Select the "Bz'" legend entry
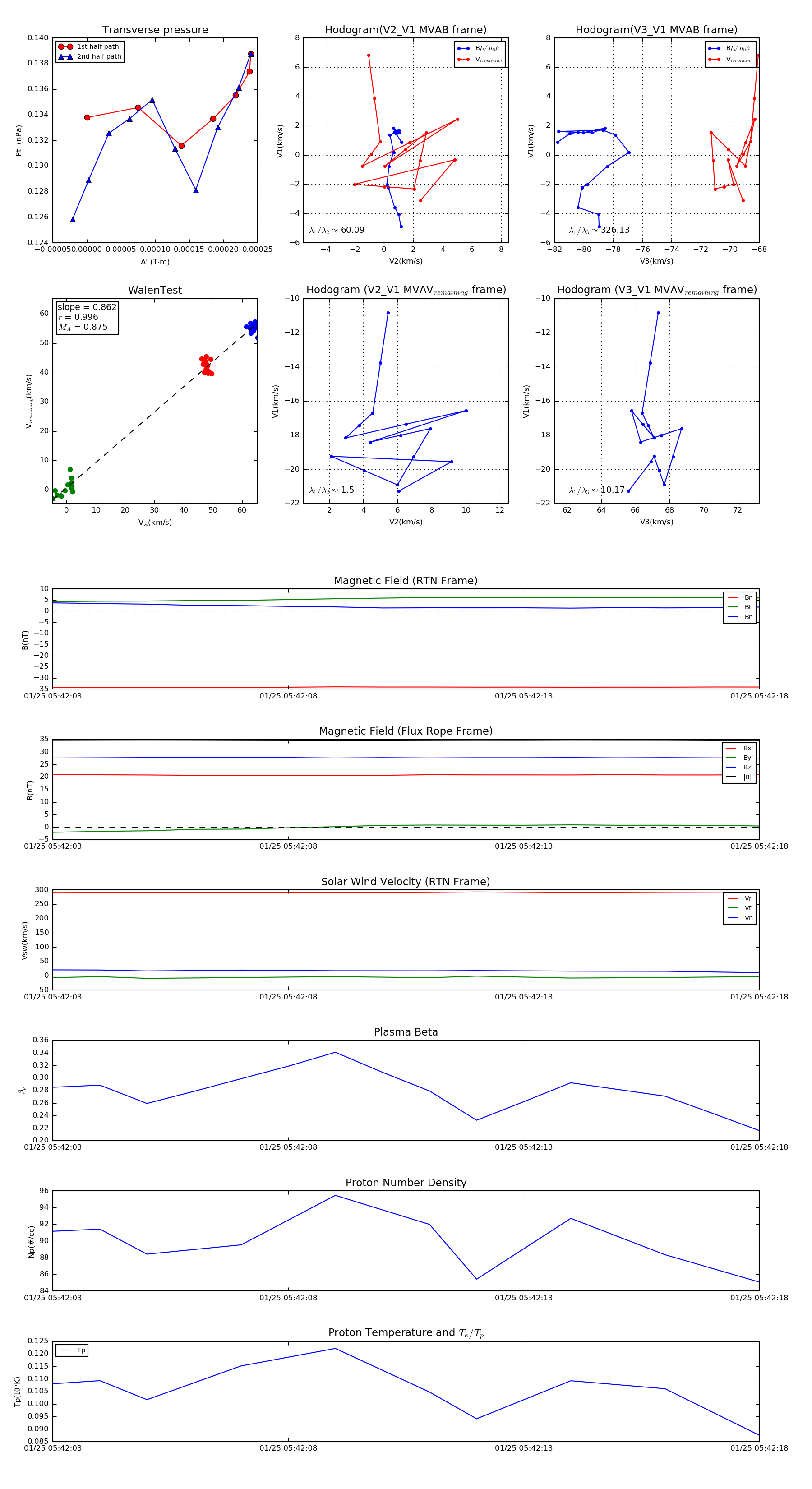Image resolution: width=812 pixels, height=1489 pixels. 739,767
